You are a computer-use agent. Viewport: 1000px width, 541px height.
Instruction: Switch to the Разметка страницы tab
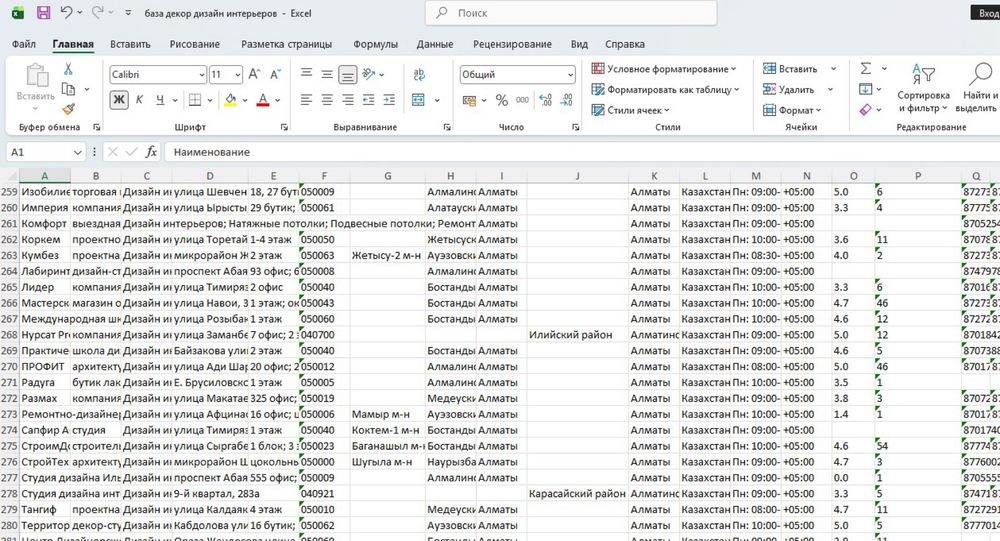point(286,44)
